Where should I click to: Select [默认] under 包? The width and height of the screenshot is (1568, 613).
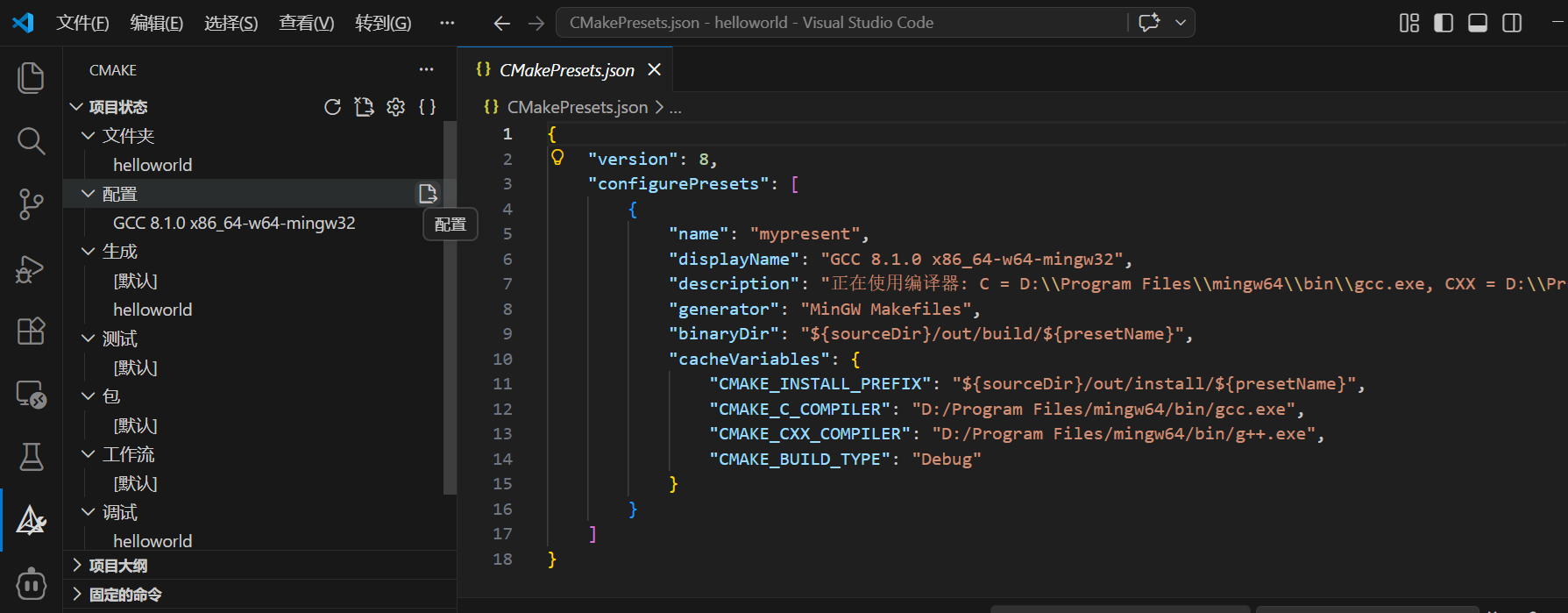[x=135, y=425]
